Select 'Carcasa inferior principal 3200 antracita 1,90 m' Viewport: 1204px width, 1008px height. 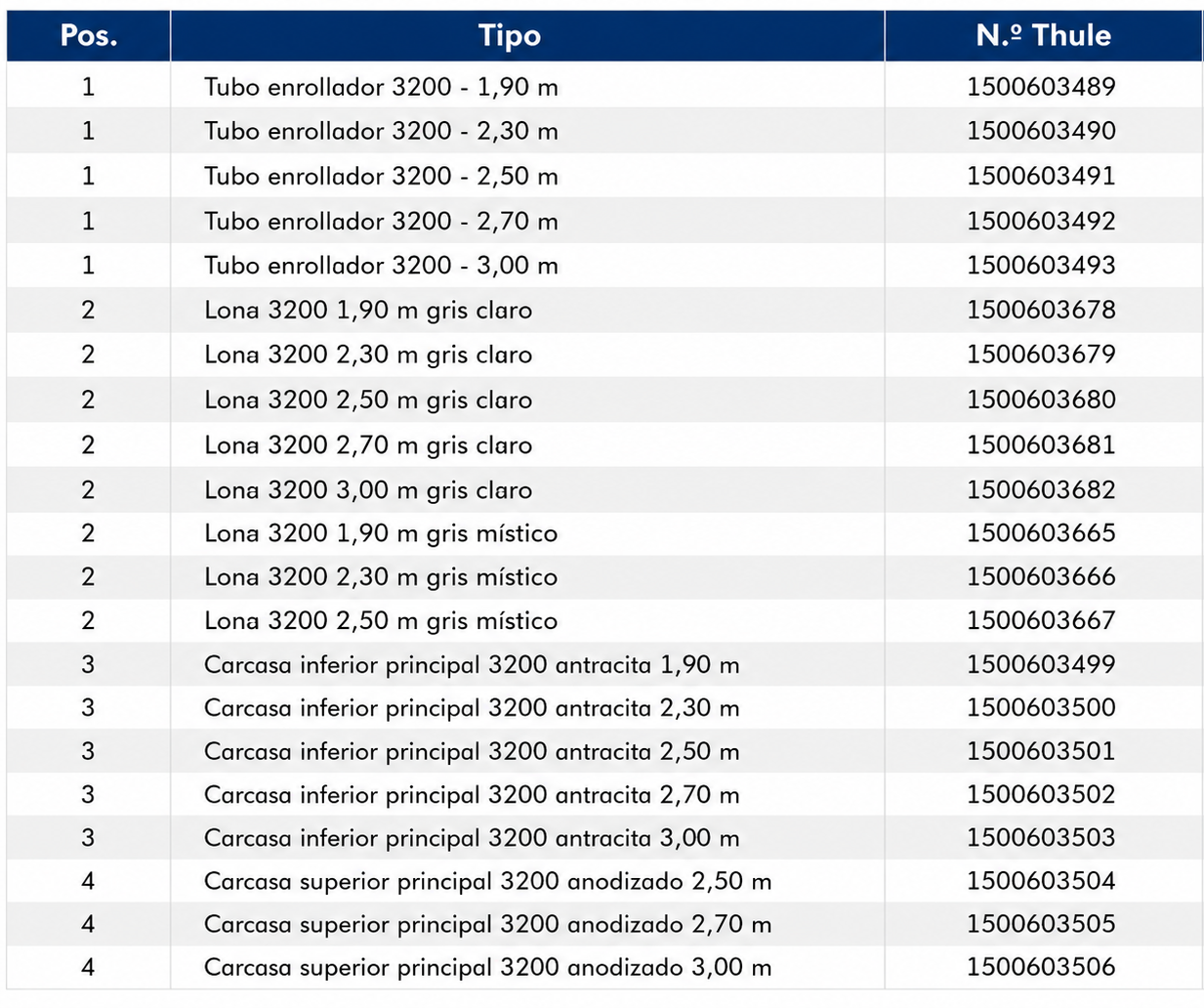tap(472, 665)
